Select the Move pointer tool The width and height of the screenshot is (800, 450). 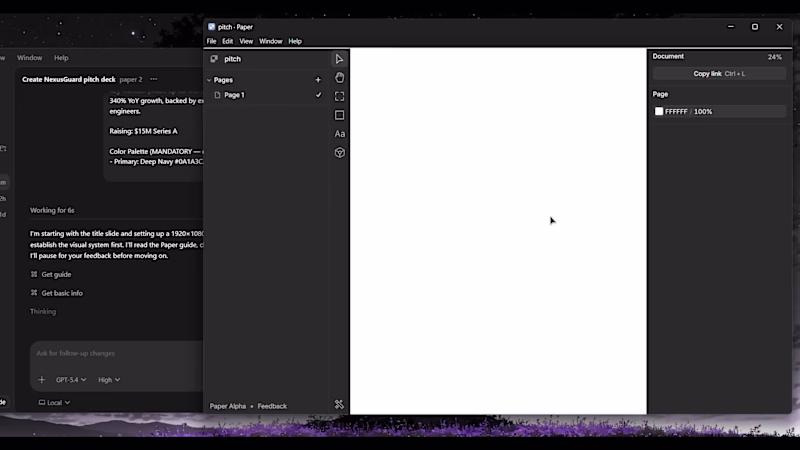(x=339, y=59)
